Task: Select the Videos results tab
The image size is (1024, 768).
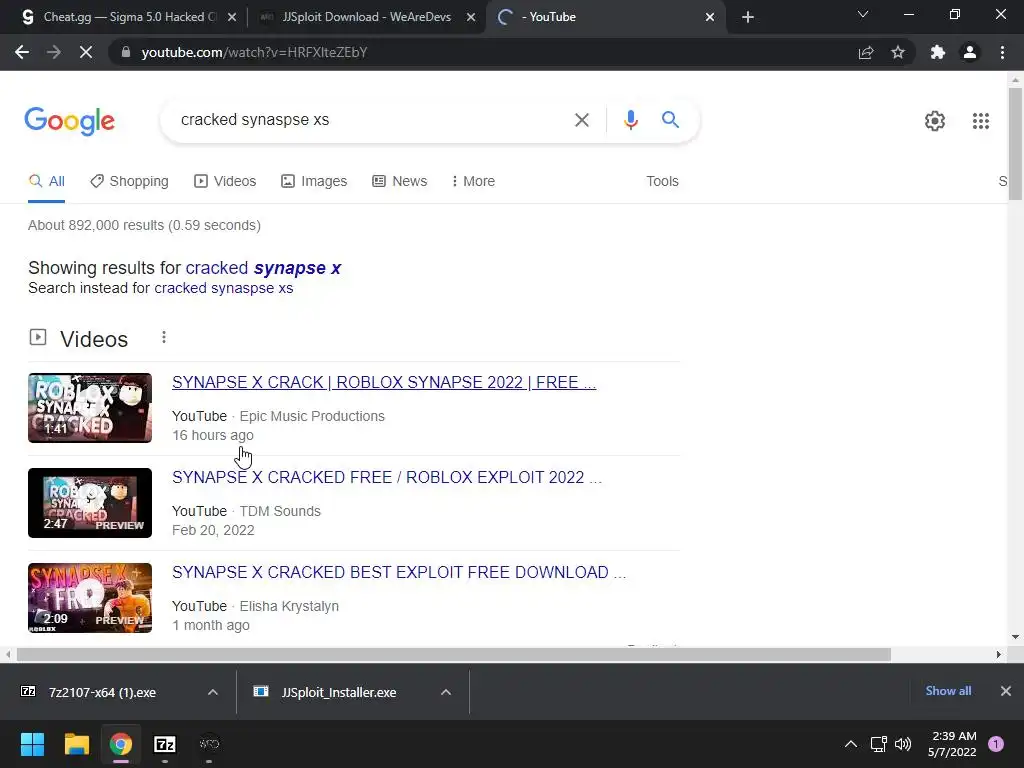Action: [225, 181]
